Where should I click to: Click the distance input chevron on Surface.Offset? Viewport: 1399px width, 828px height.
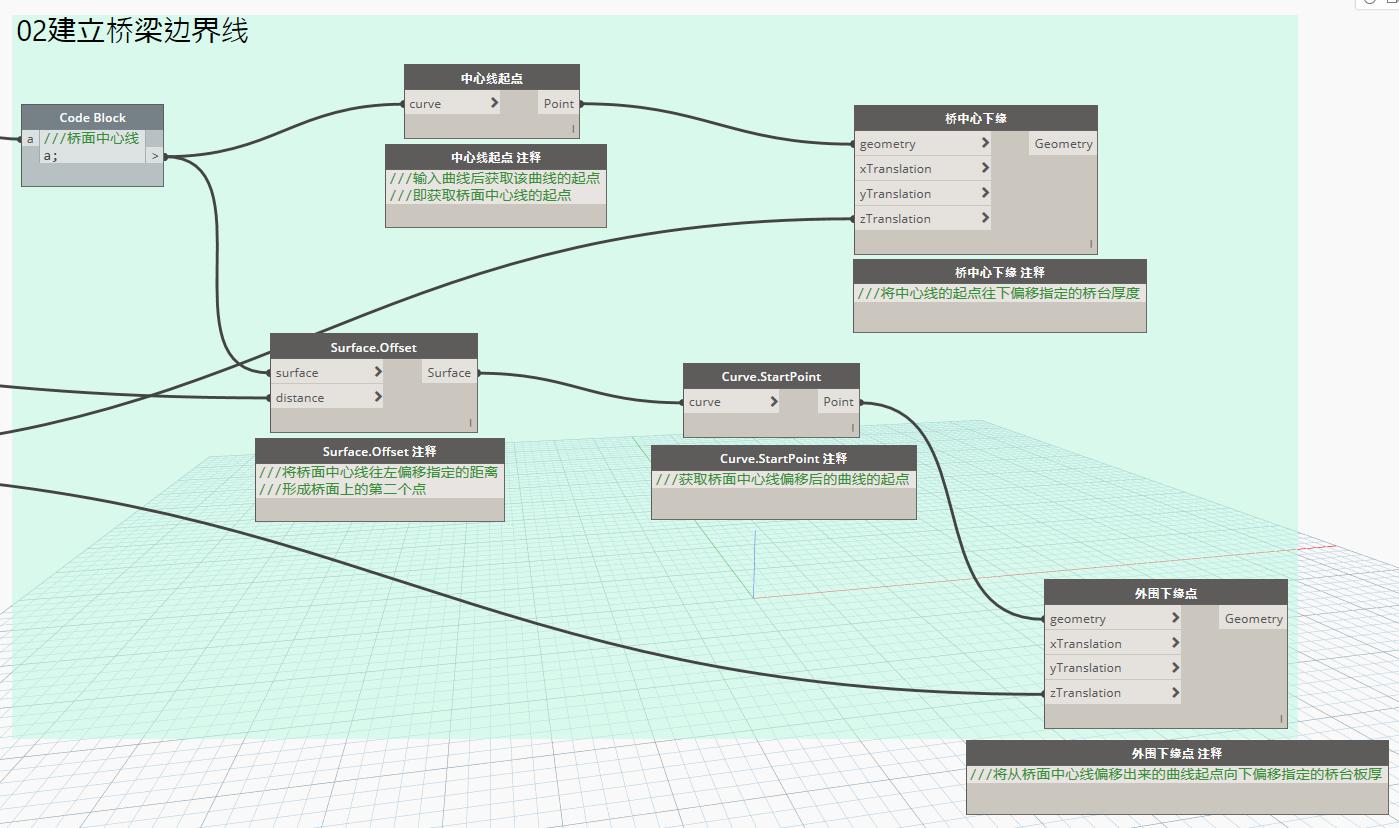[377, 397]
